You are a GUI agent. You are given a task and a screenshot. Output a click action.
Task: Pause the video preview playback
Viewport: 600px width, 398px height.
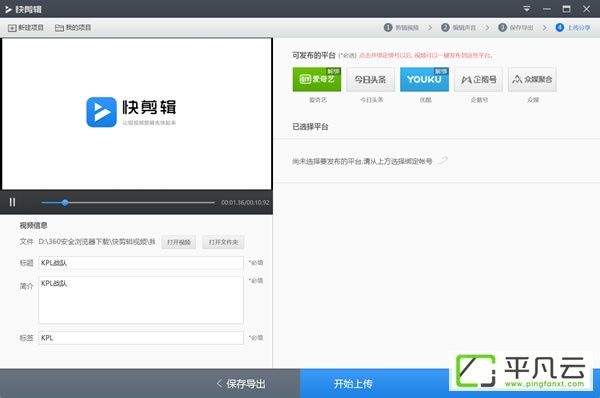(x=12, y=202)
